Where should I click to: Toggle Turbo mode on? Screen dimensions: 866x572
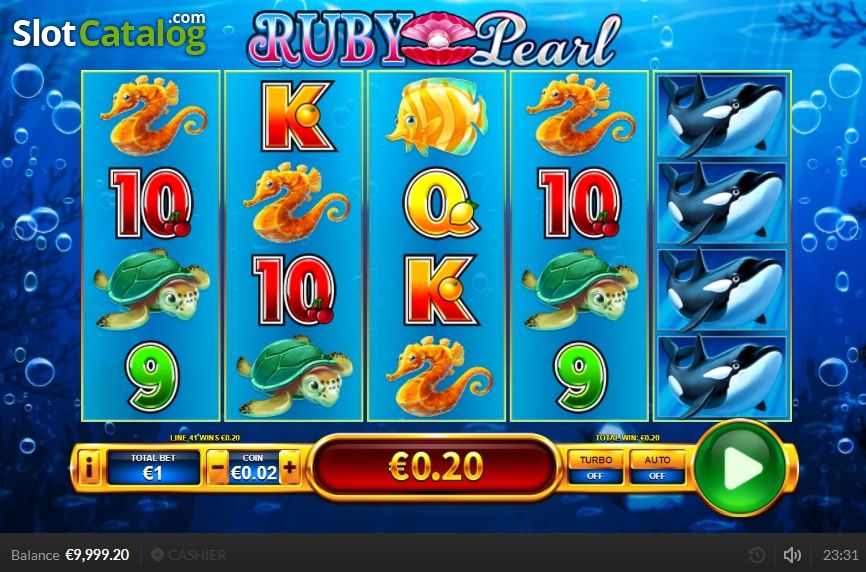595,467
